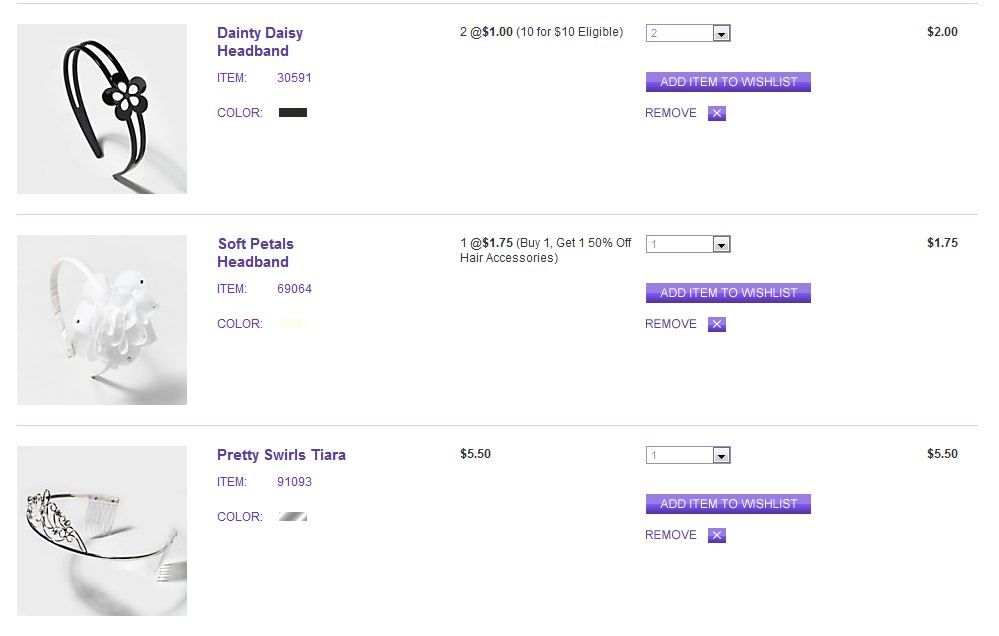Screen dimensions: 999x636
Task: View the silver tiara product image
Action: pyautogui.click(x=102, y=531)
